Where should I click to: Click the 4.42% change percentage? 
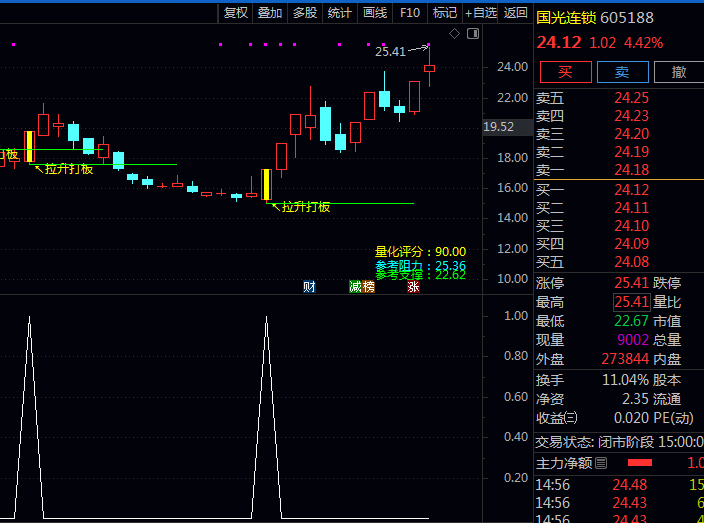coord(643,43)
